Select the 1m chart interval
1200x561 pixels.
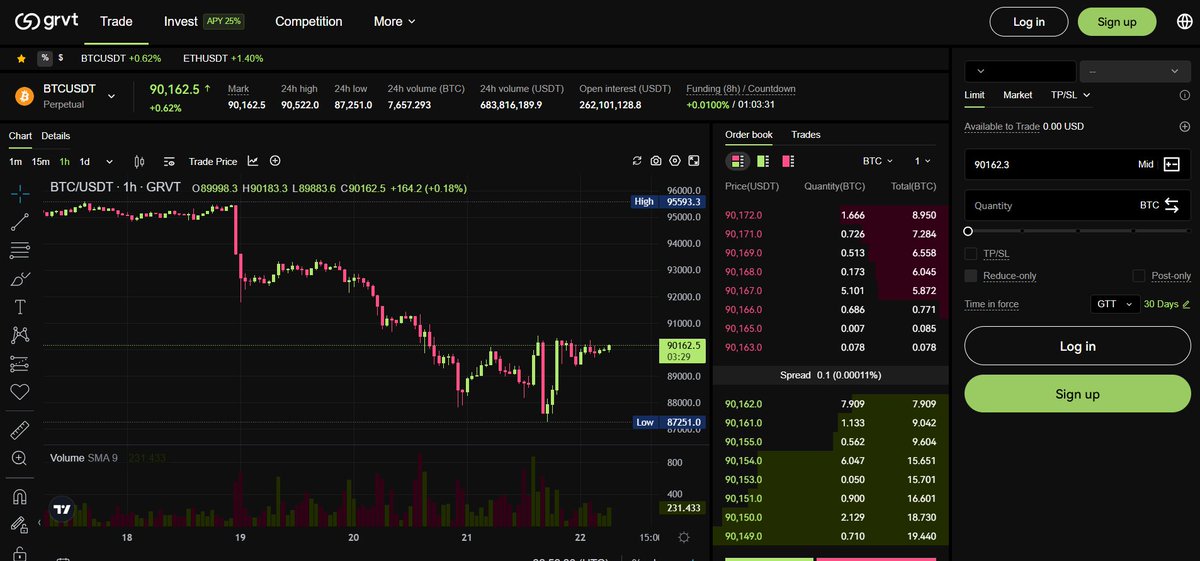(16, 161)
